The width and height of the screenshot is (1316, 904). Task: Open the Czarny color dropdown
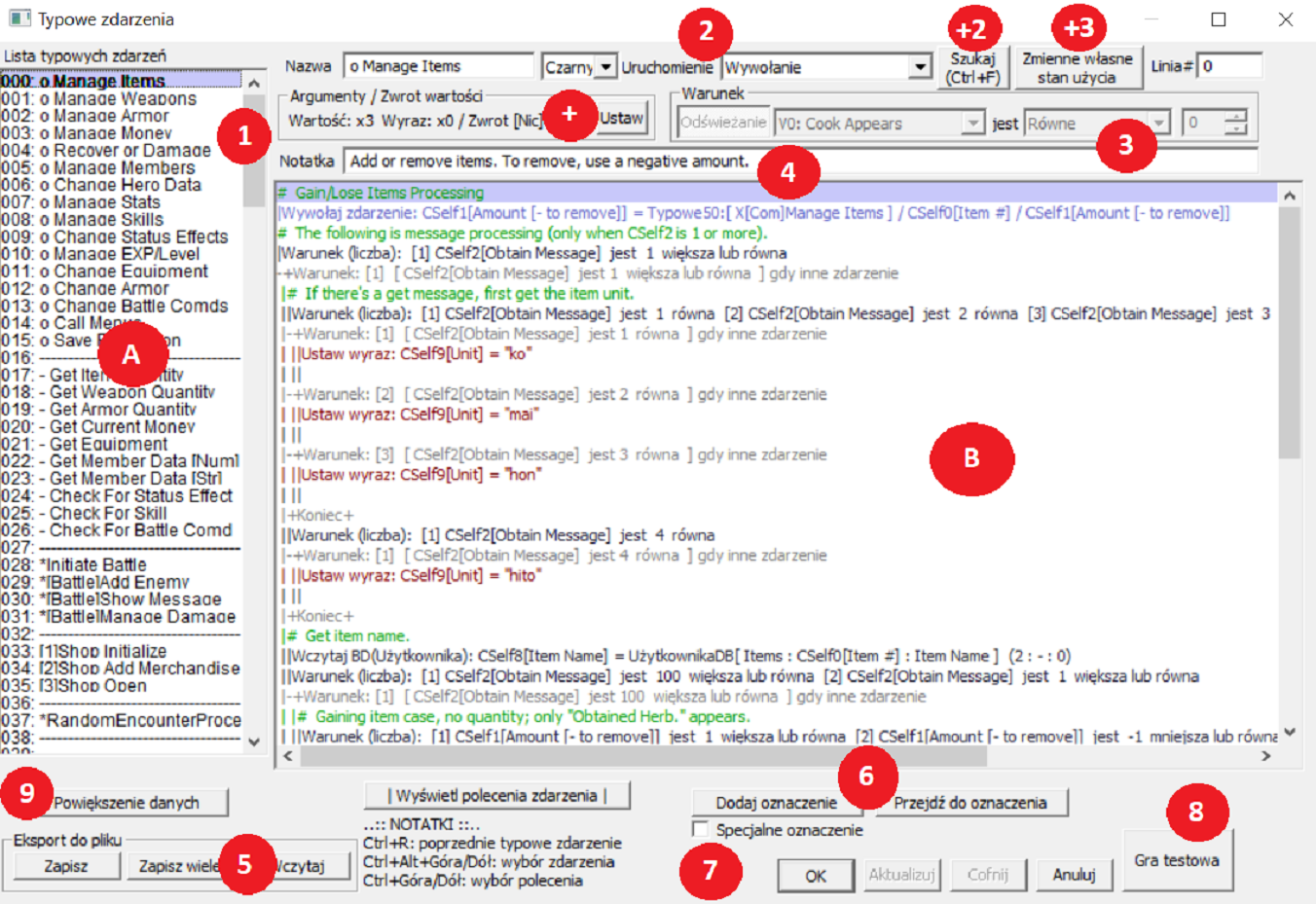pyautogui.click(x=605, y=67)
